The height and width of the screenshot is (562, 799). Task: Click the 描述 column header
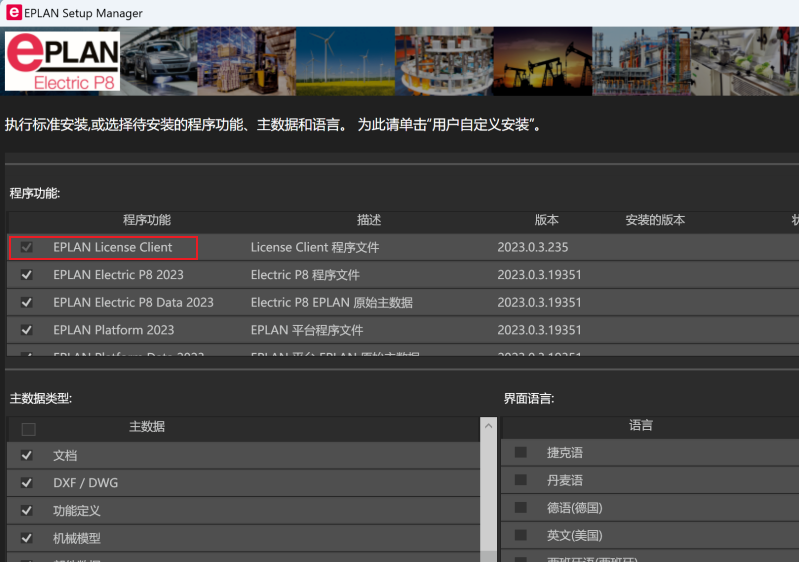[x=369, y=220]
